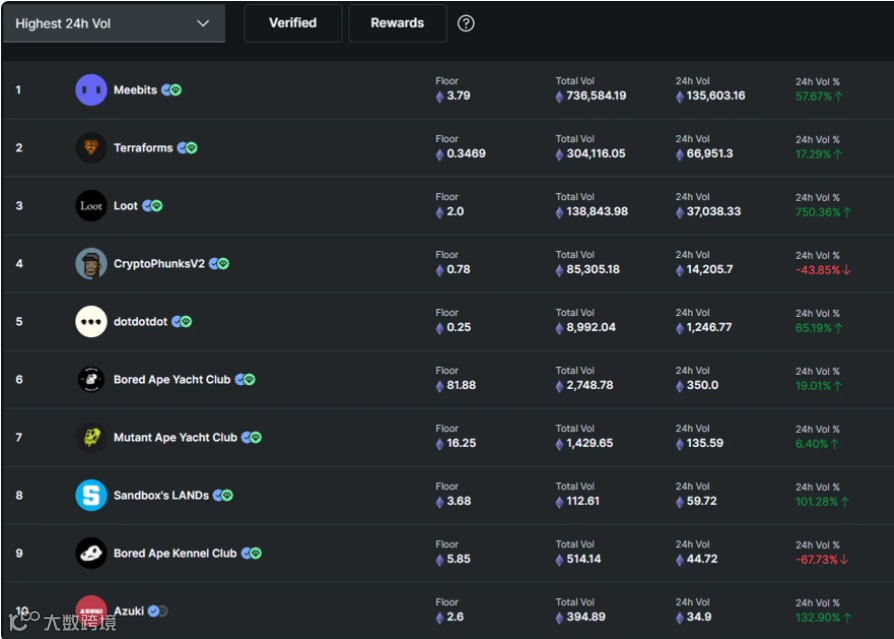Screen dimensions: 894x639
Task: Open the dotdotdot collection name
Action: point(140,321)
